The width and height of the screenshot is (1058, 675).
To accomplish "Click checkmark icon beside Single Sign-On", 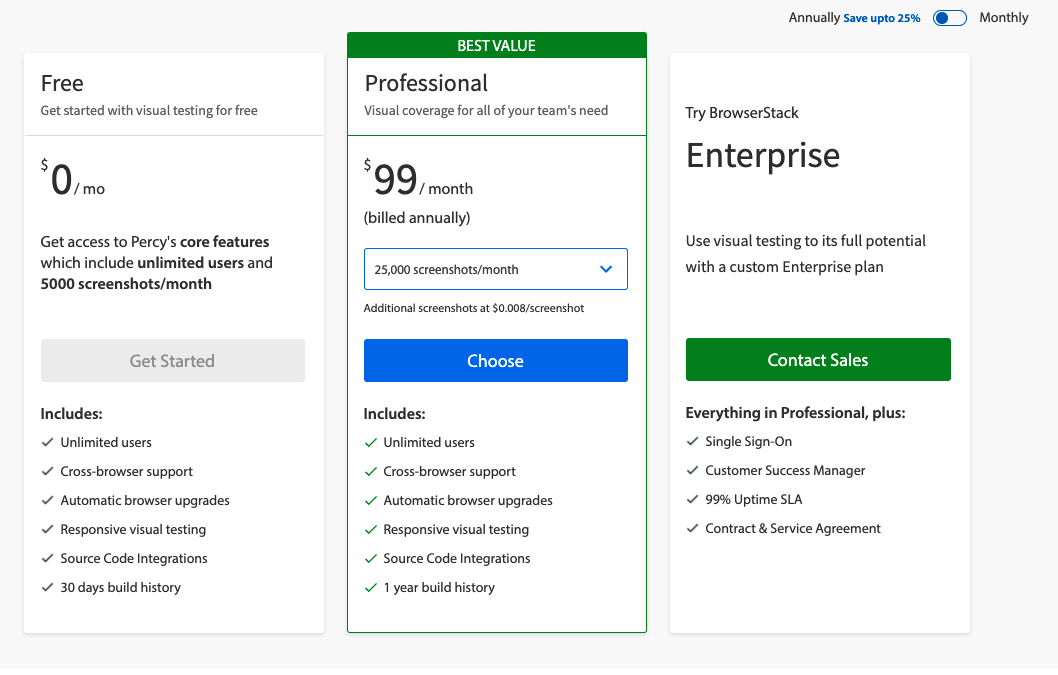I will [692, 441].
